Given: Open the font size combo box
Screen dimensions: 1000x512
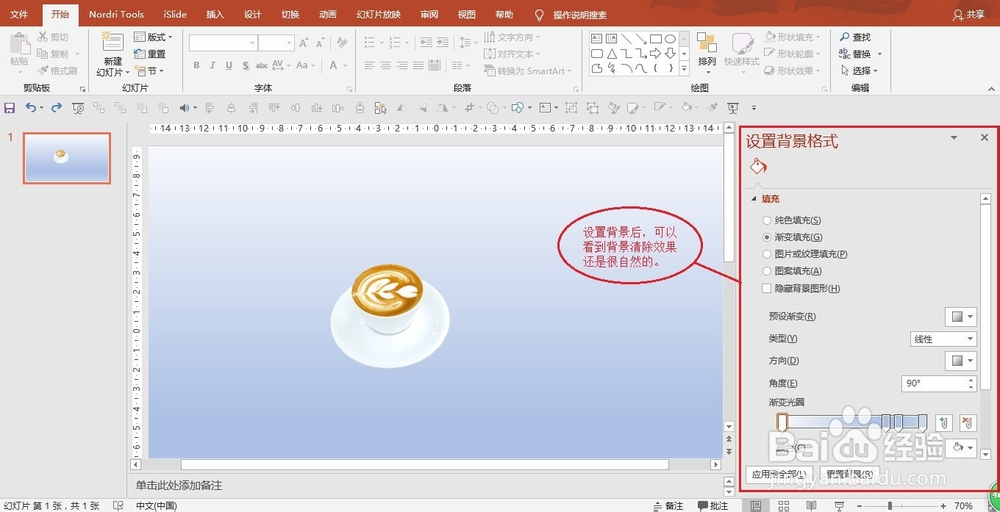Looking at the screenshot, I should click(277, 43).
